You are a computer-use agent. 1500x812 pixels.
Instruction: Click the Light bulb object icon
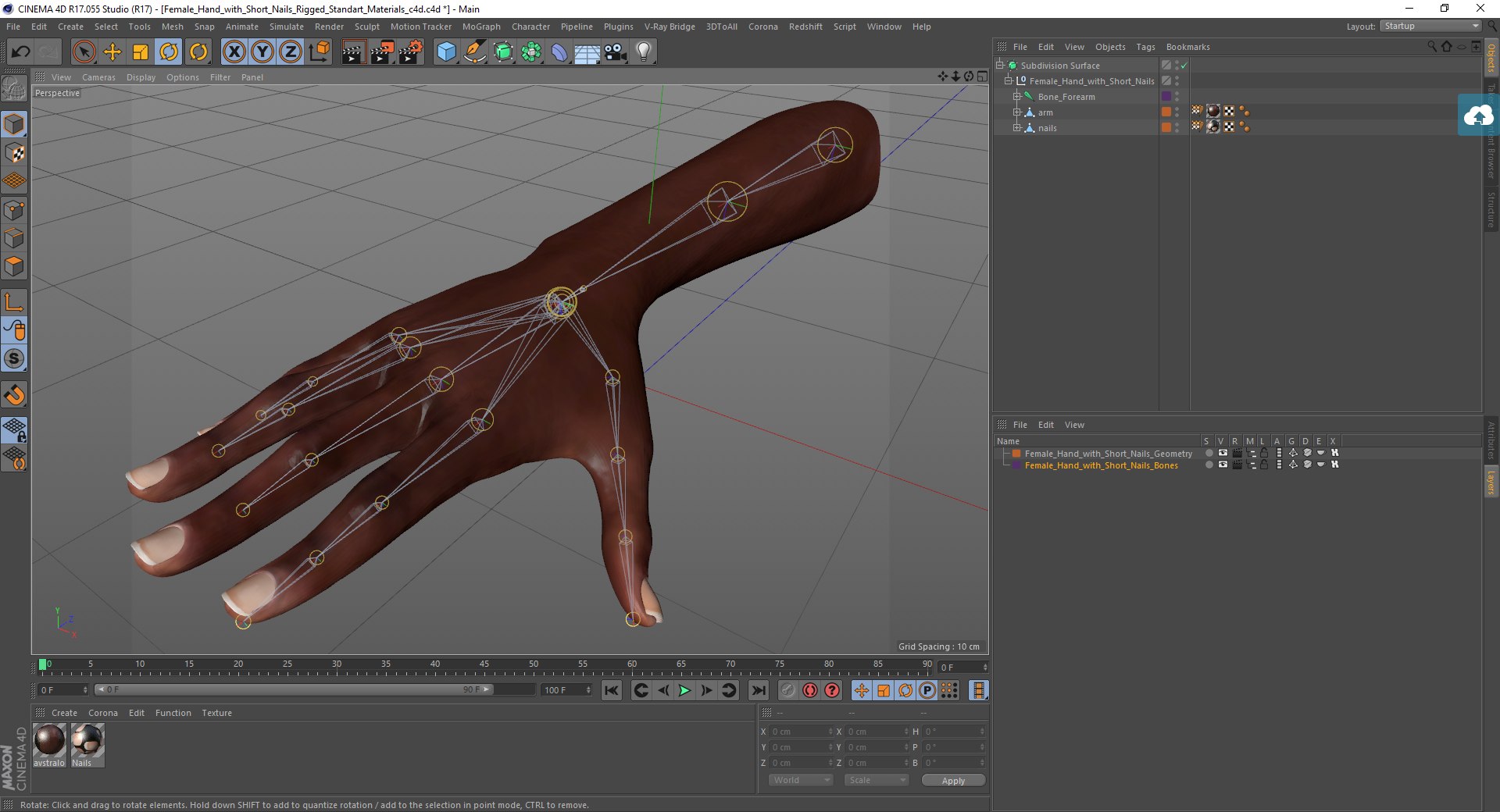click(644, 52)
